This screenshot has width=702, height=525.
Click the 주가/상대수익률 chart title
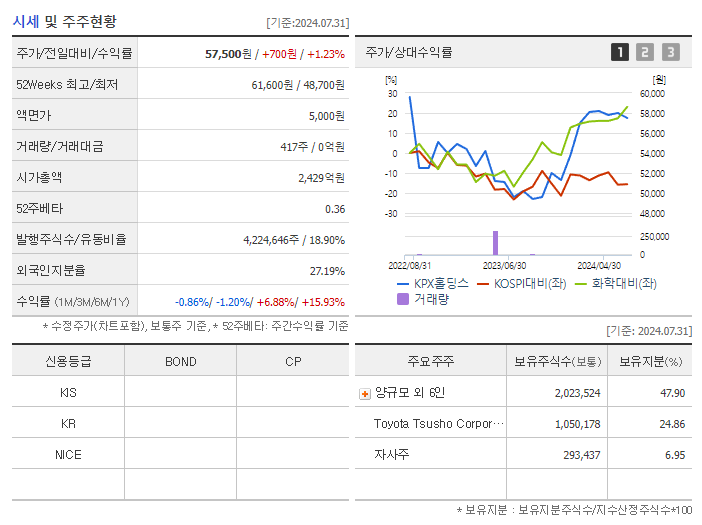409,52
